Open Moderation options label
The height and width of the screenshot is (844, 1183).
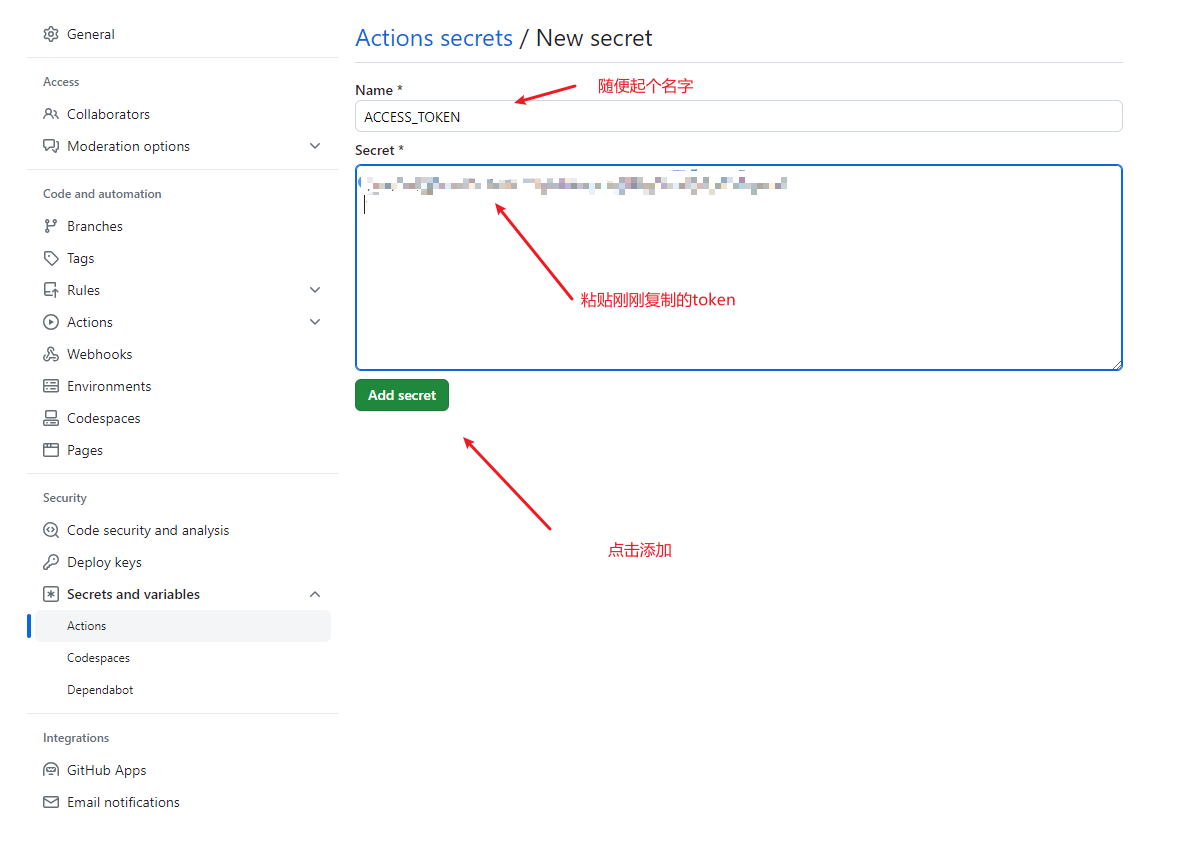pos(128,146)
